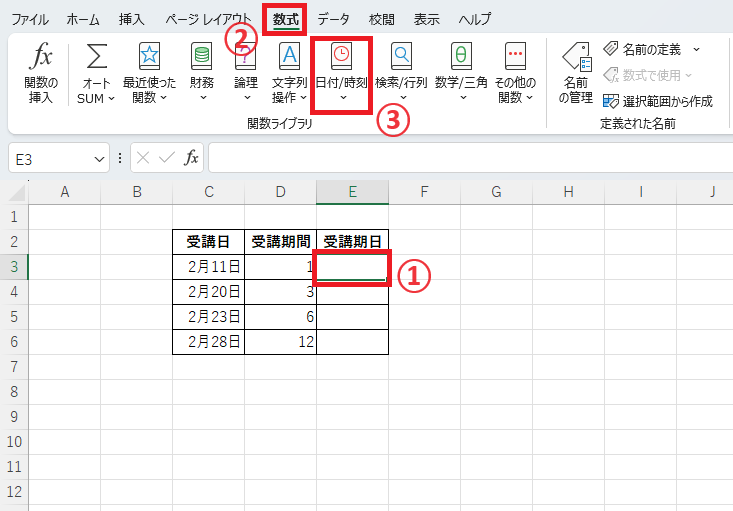The image size is (733, 511).
Task: Select column I header
Action: coord(640,192)
